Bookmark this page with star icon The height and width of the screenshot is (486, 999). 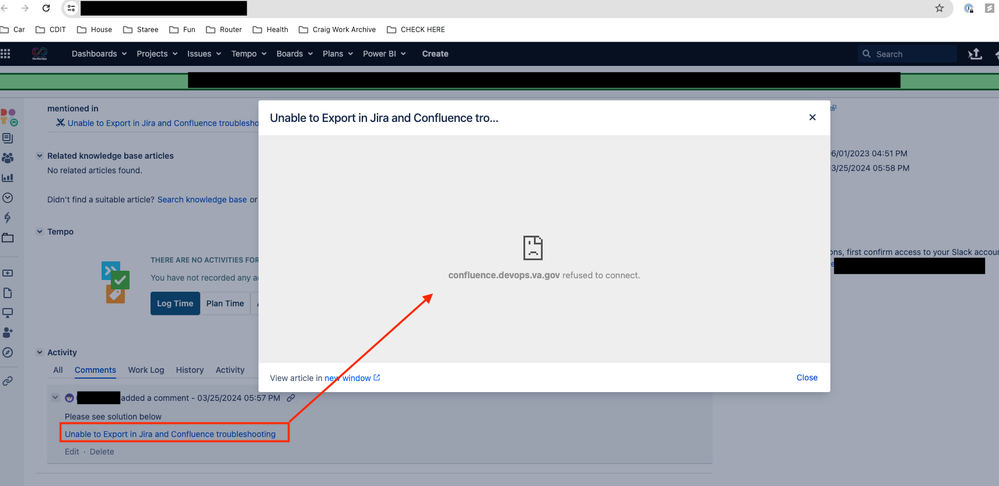click(x=939, y=8)
